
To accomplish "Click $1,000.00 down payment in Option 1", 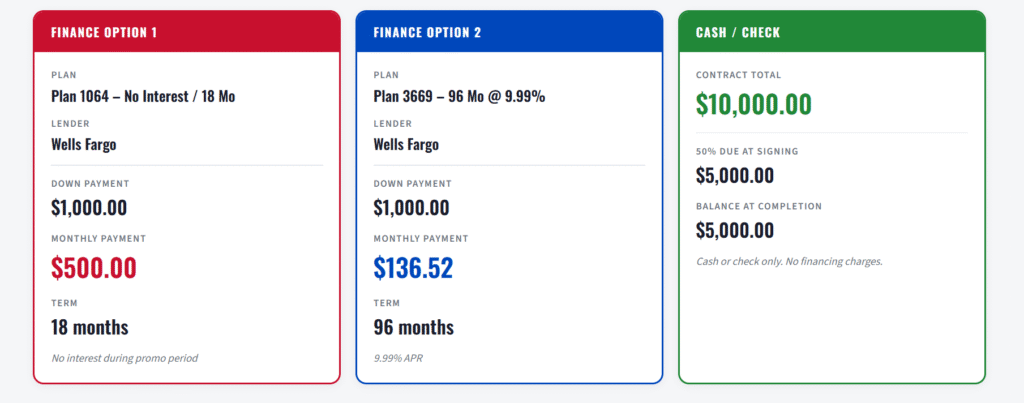I will 89,208.
